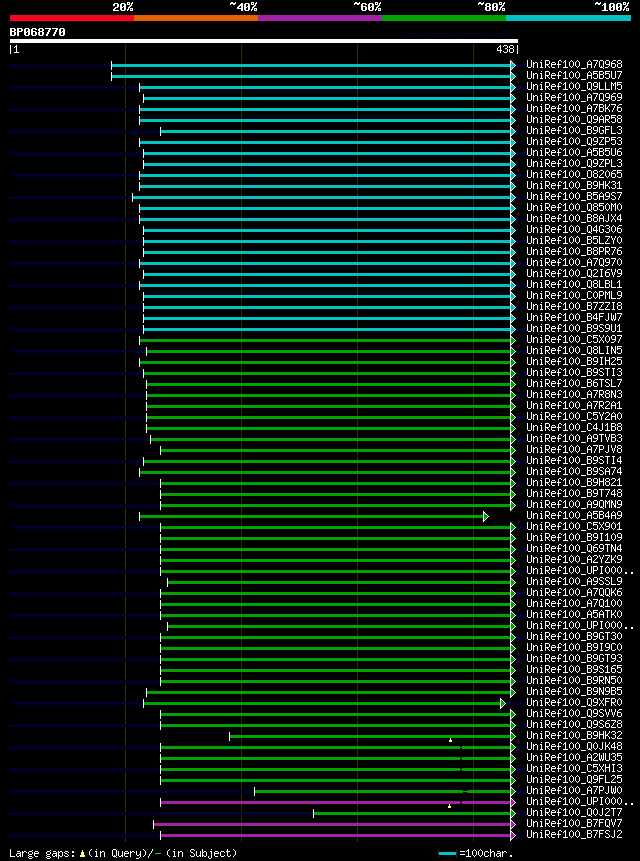
Task: Select the UniRef100_B8PR76 label
Action: click(574, 251)
